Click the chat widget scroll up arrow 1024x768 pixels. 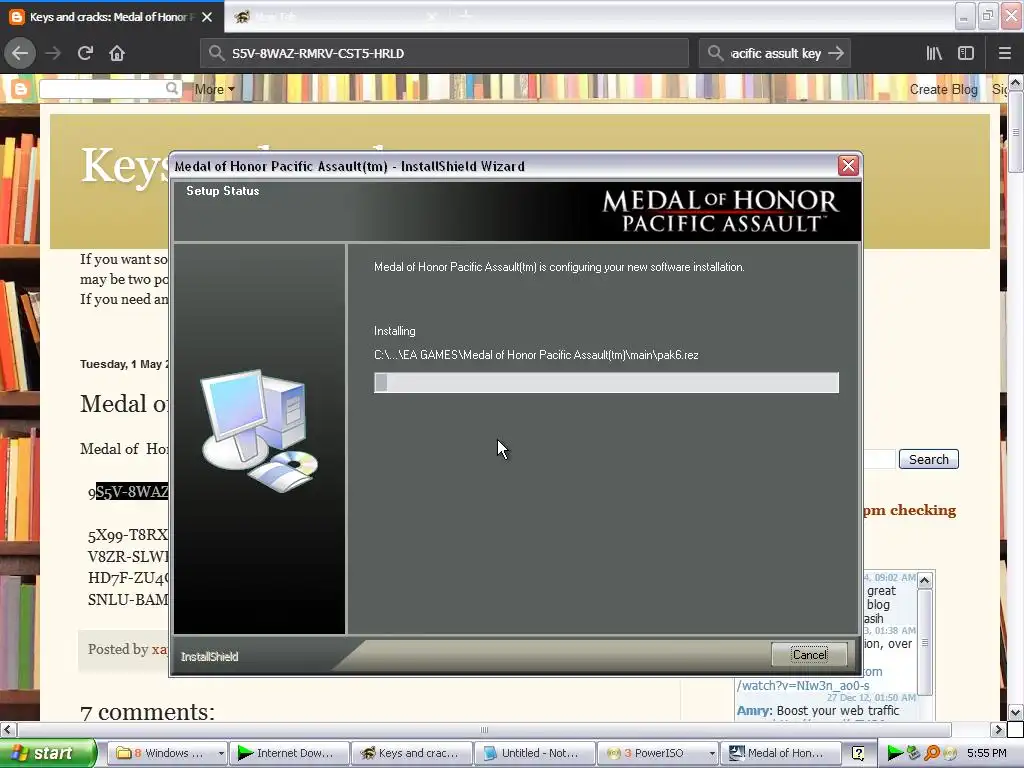924,580
